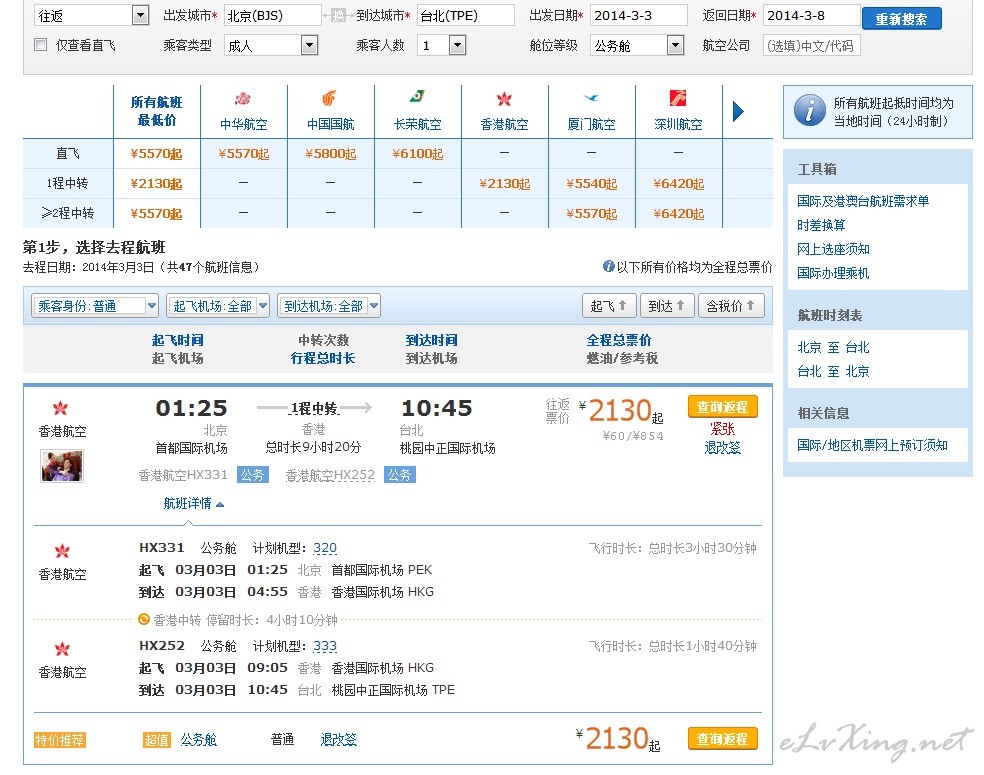984x775 pixels.
Task: Click the return date field 2014-3-8
Action: (811, 16)
